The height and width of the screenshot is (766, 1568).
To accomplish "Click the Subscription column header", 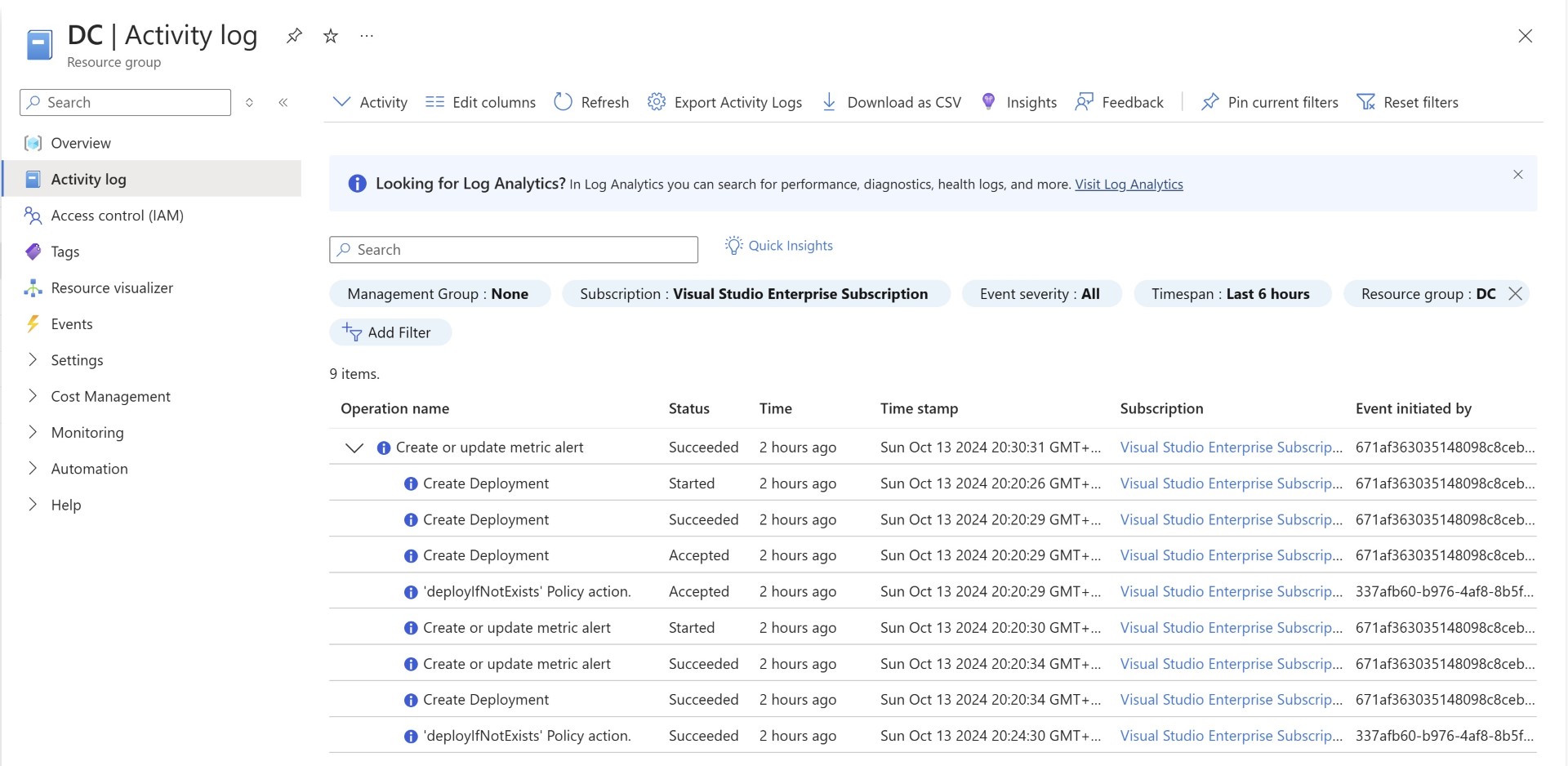I will click(x=1161, y=408).
